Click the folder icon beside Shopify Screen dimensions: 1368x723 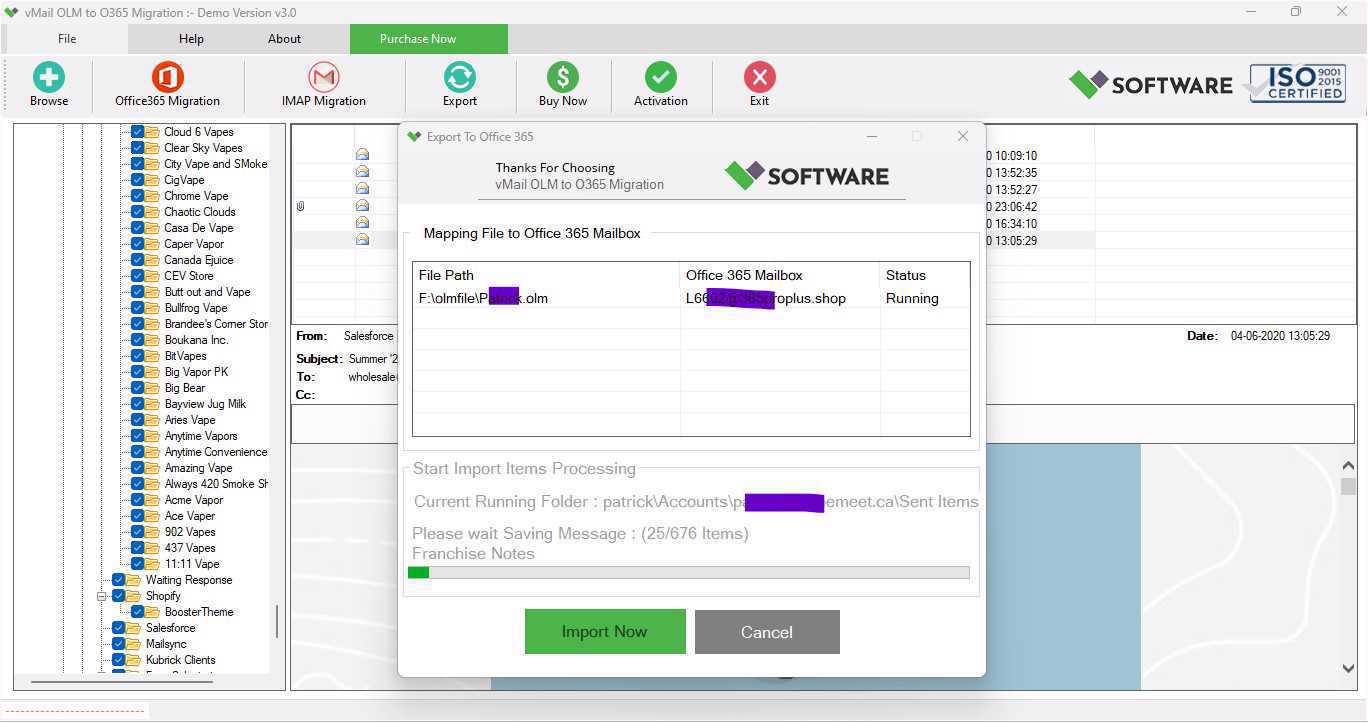pyautogui.click(x=134, y=596)
